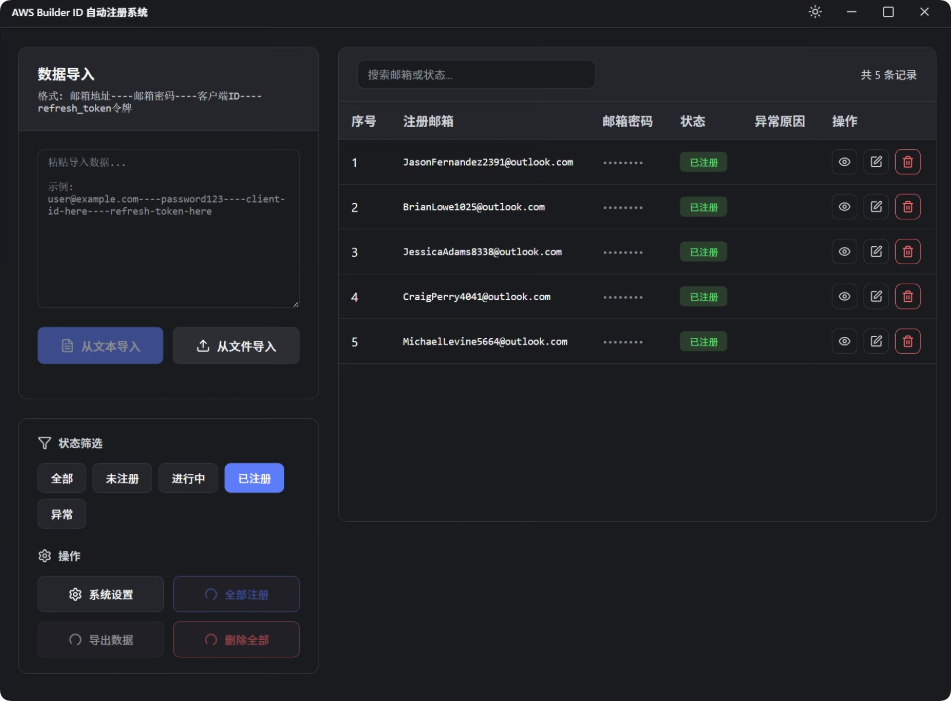
Task: Reveal password for JessicaAdams8338 via eye icon
Action: (x=844, y=252)
